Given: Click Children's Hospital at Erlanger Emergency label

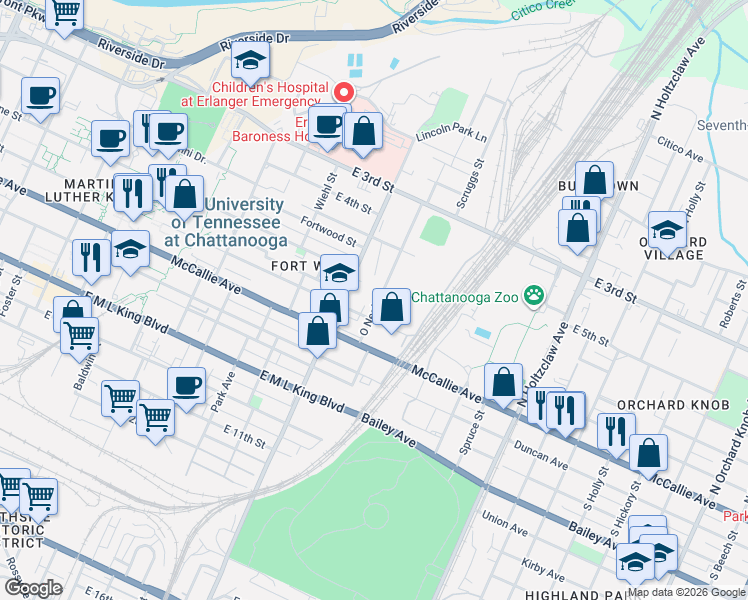Looking at the screenshot, I should tap(255, 94).
